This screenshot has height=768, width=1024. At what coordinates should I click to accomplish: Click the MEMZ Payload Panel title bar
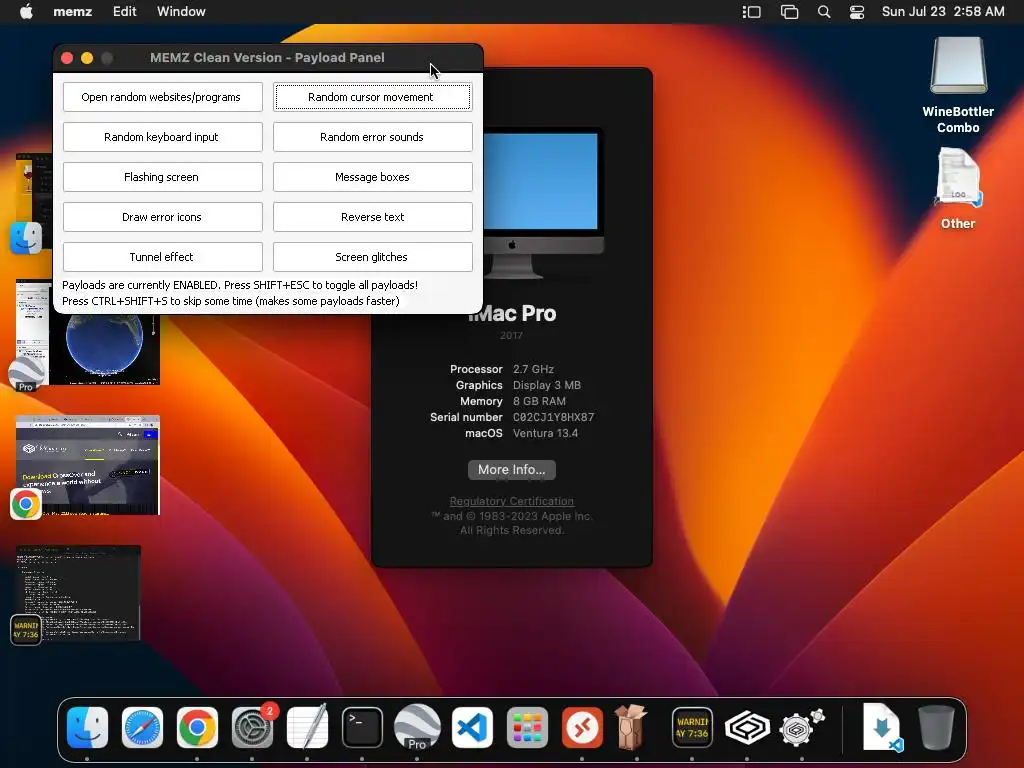[x=267, y=57]
